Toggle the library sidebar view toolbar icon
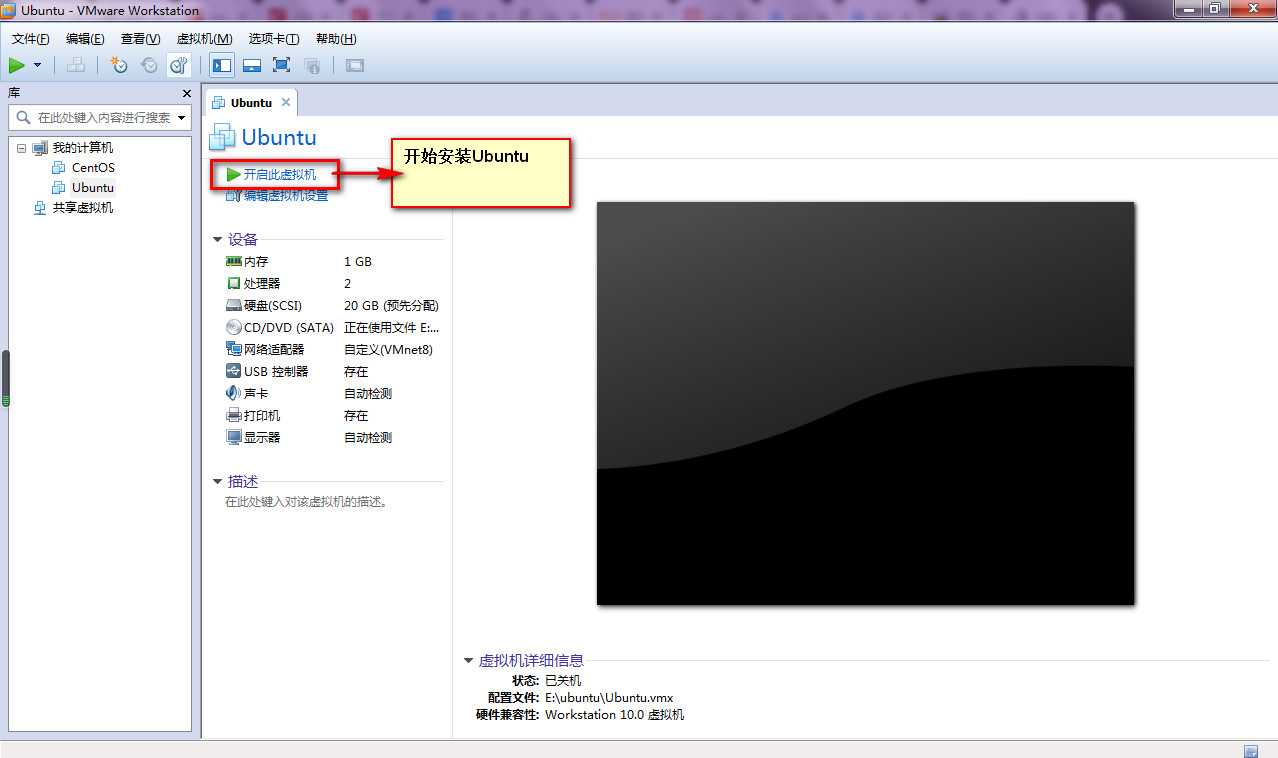This screenshot has height=758, width=1278. click(x=222, y=65)
